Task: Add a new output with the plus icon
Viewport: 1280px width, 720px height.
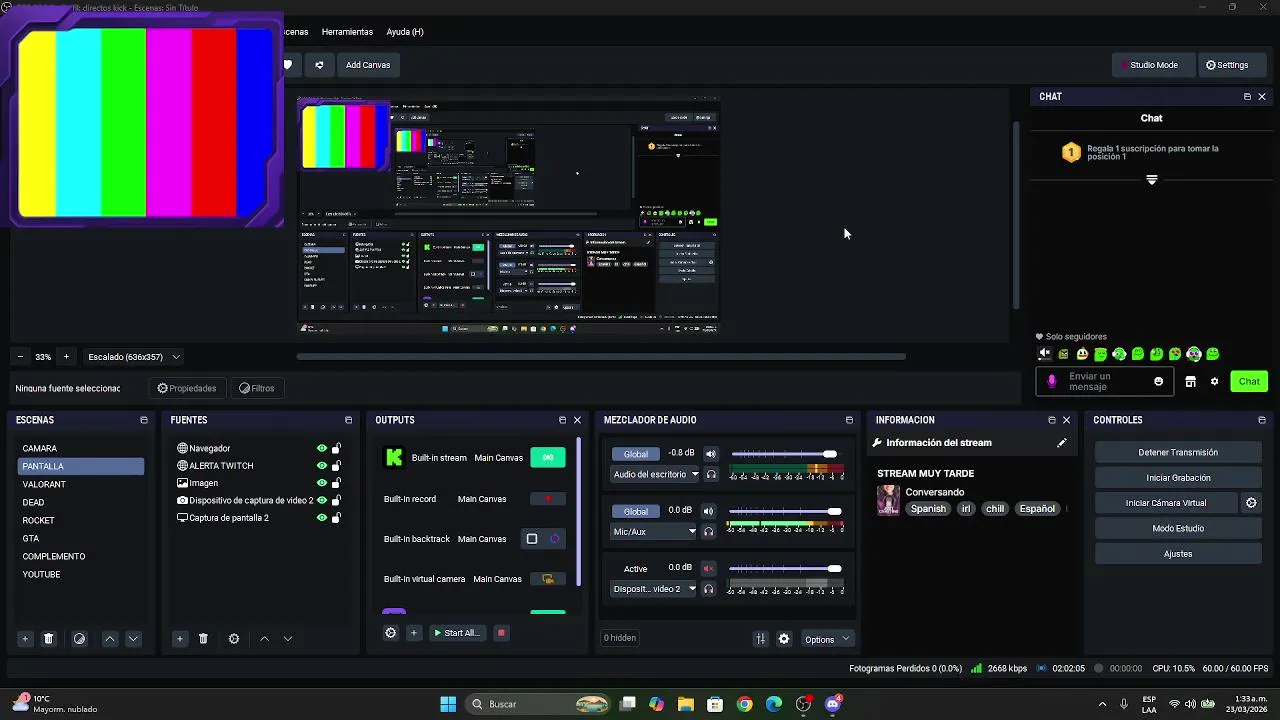Action: (x=413, y=633)
